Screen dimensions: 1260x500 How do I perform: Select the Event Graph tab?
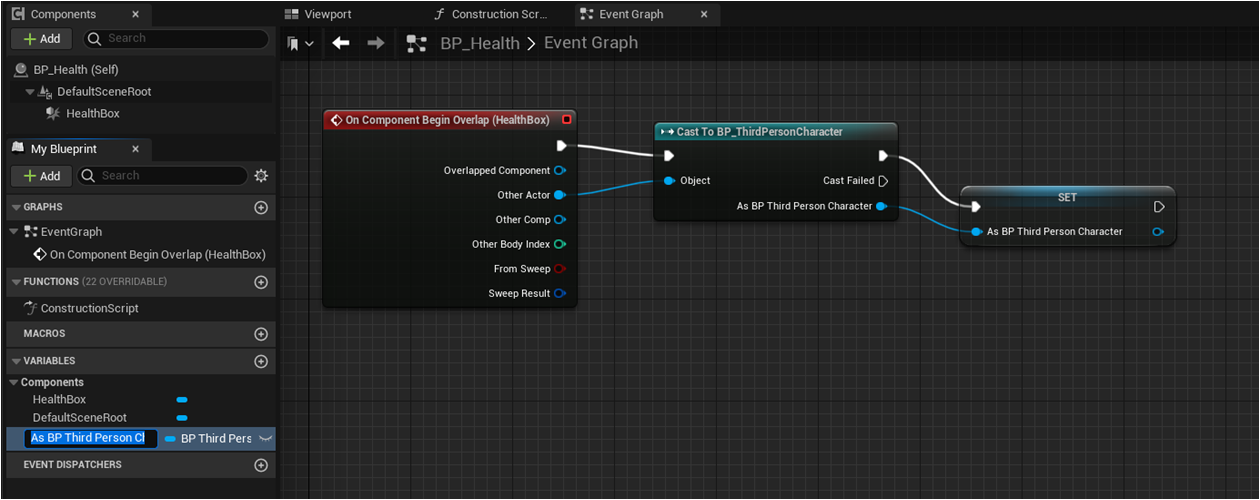tap(632, 14)
